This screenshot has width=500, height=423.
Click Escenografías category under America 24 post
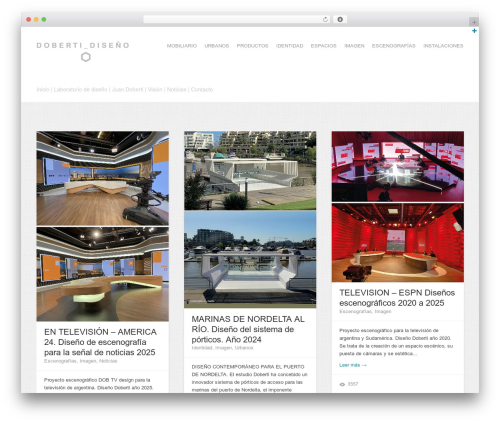[60, 361]
